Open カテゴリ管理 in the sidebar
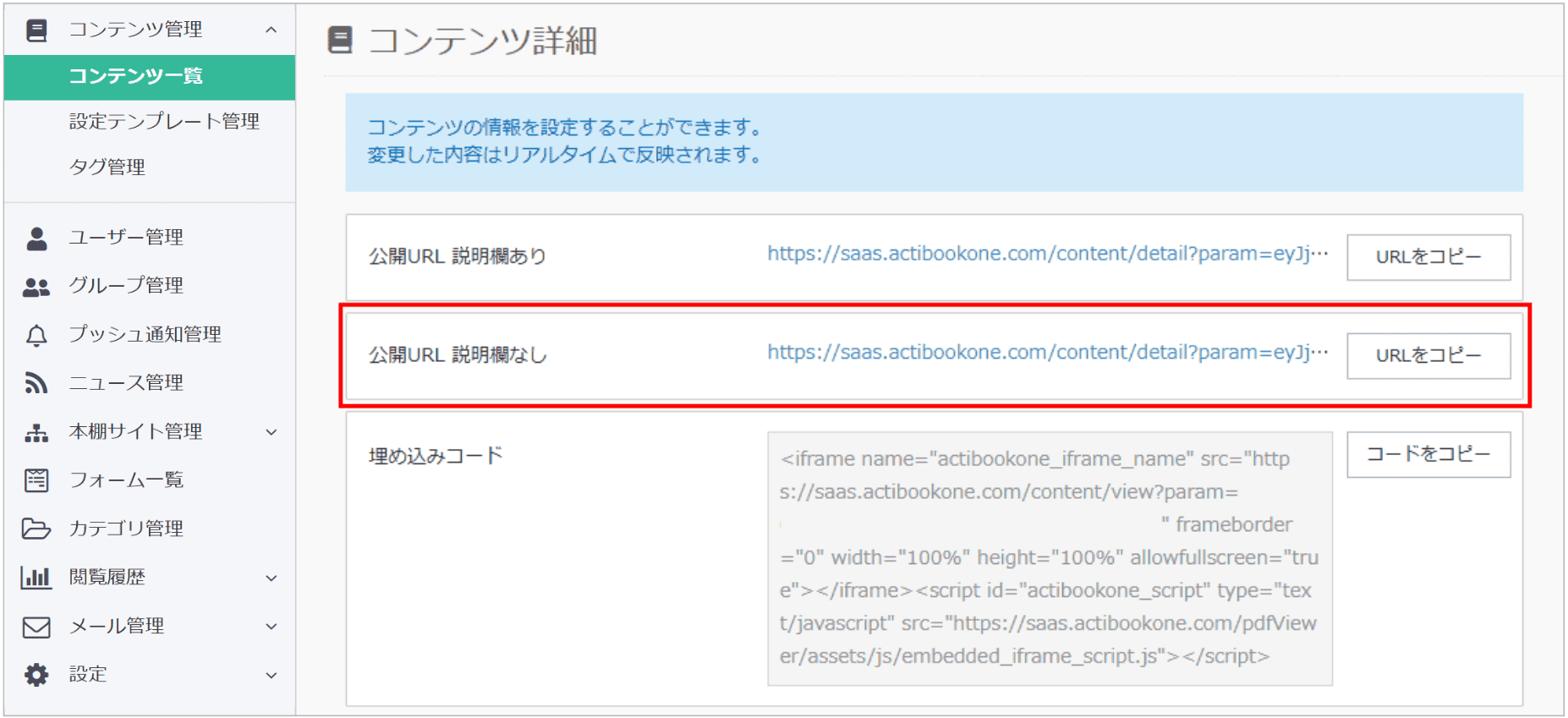Image resolution: width=1568 pixels, height=718 pixels. click(126, 529)
